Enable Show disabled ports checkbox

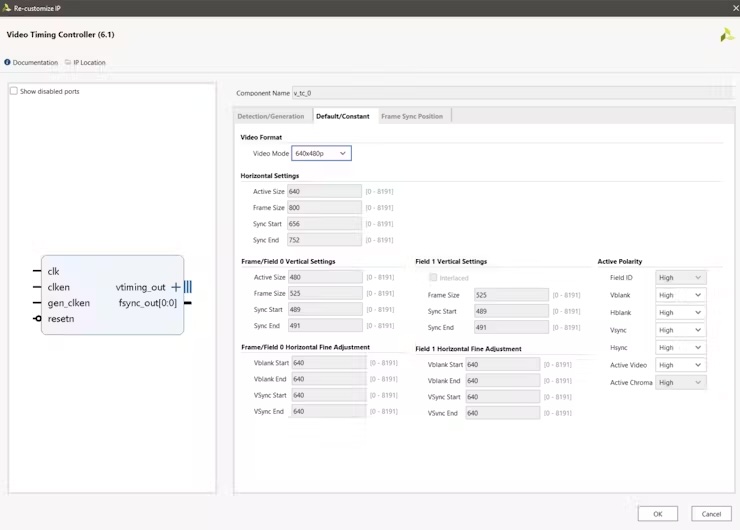pyautogui.click(x=14, y=91)
